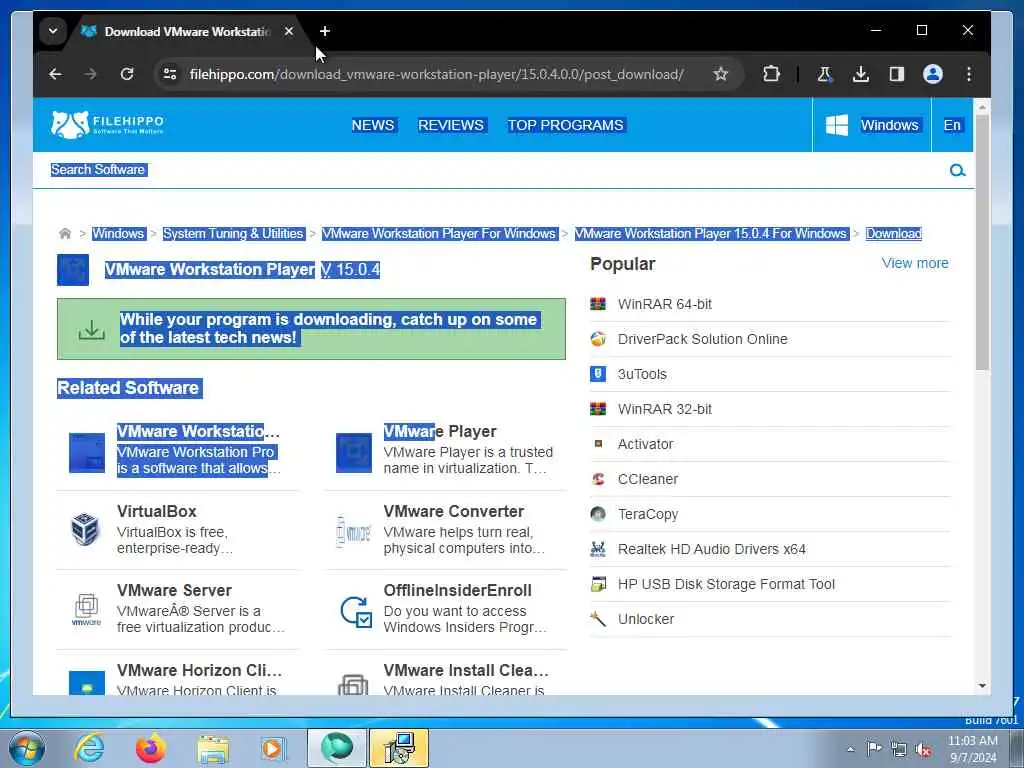1024x768 pixels.
Task: Open the tab search dropdown arrow
Action: (53, 31)
